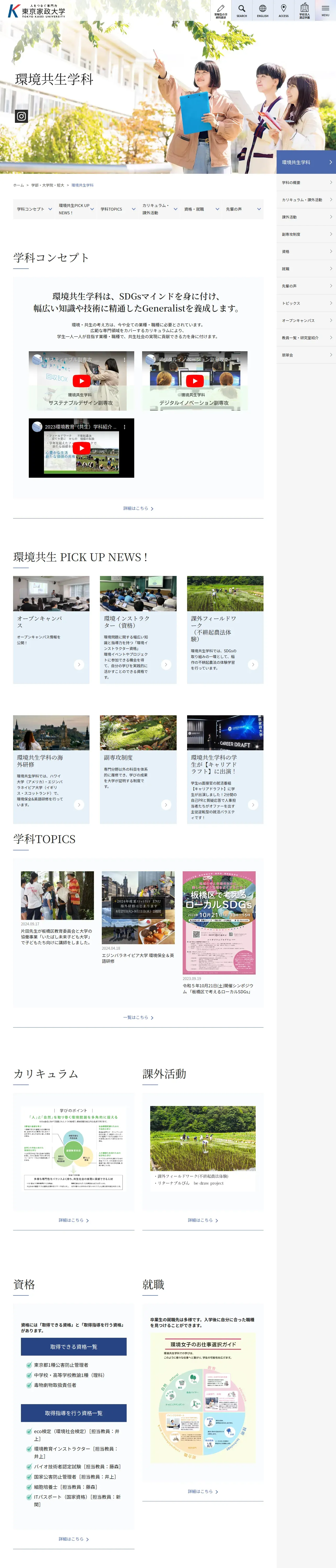Image resolution: width=336 pixels, height=1568 pixels.
Task: Open the 片田先生 2024.09.17 topic photo
Action: [57, 895]
